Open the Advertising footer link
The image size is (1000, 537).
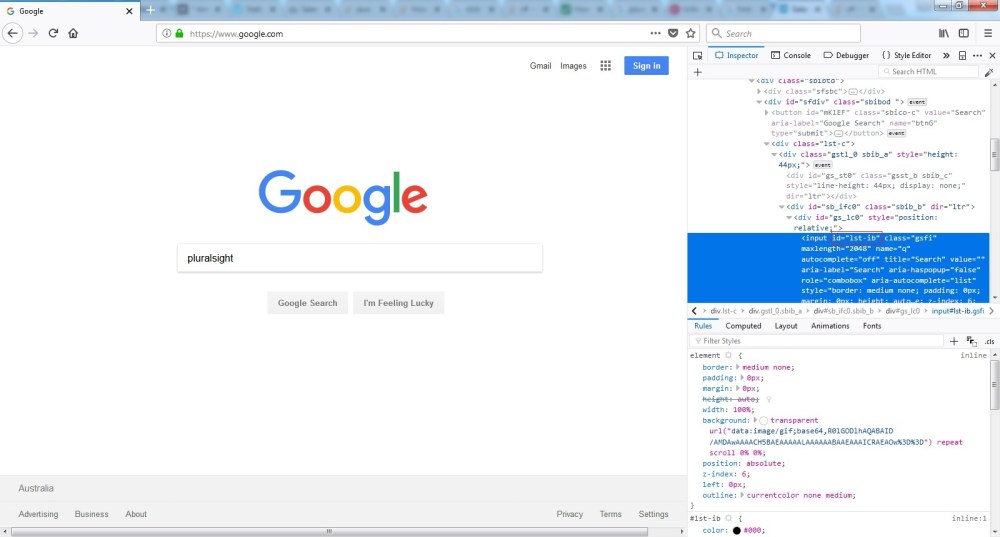pos(38,514)
